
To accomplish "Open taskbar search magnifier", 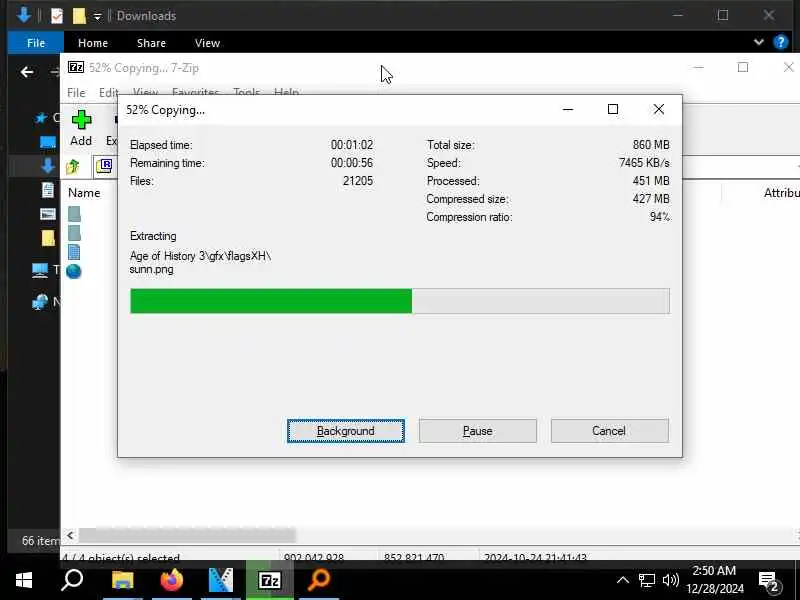I will coord(72,580).
